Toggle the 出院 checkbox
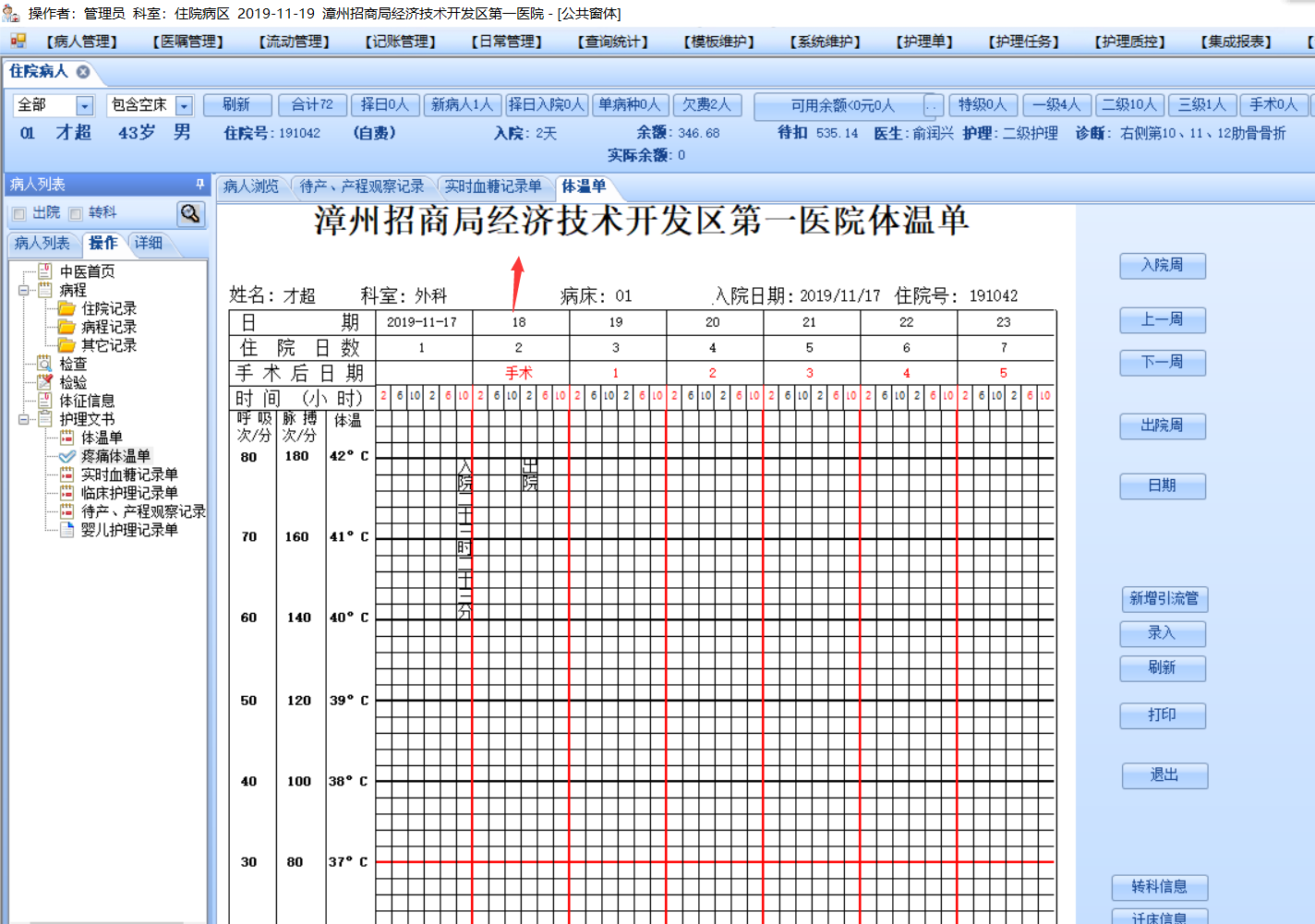Image resolution: width=1315 pixels, height=924 pixels. point(19,213)
